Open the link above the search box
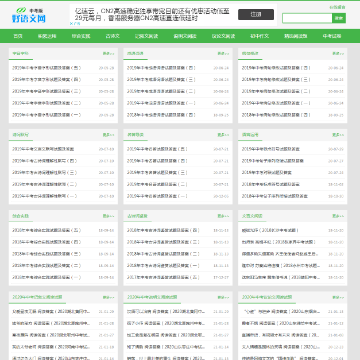The image size is (360, 360). 337,7
